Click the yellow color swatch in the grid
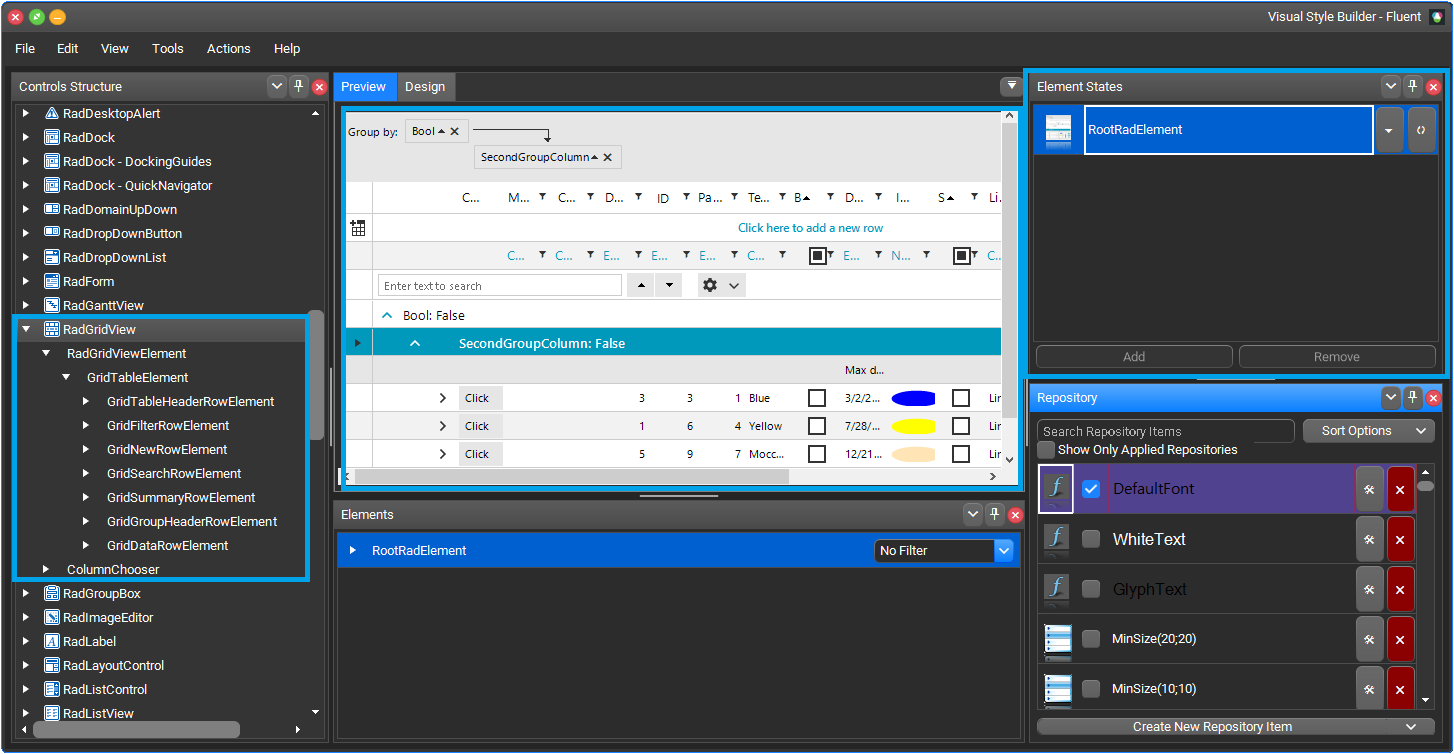Viewport: 1454px width, 754px height. 913,426
